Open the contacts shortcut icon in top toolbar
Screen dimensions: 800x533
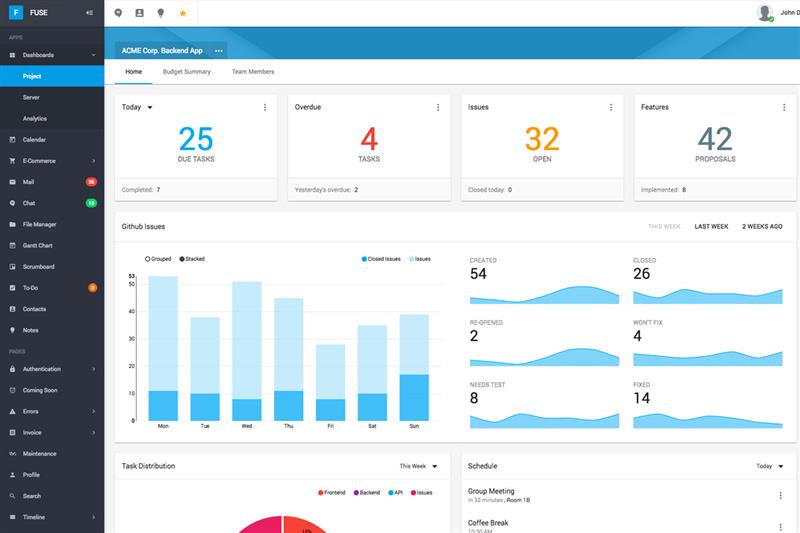139,13
